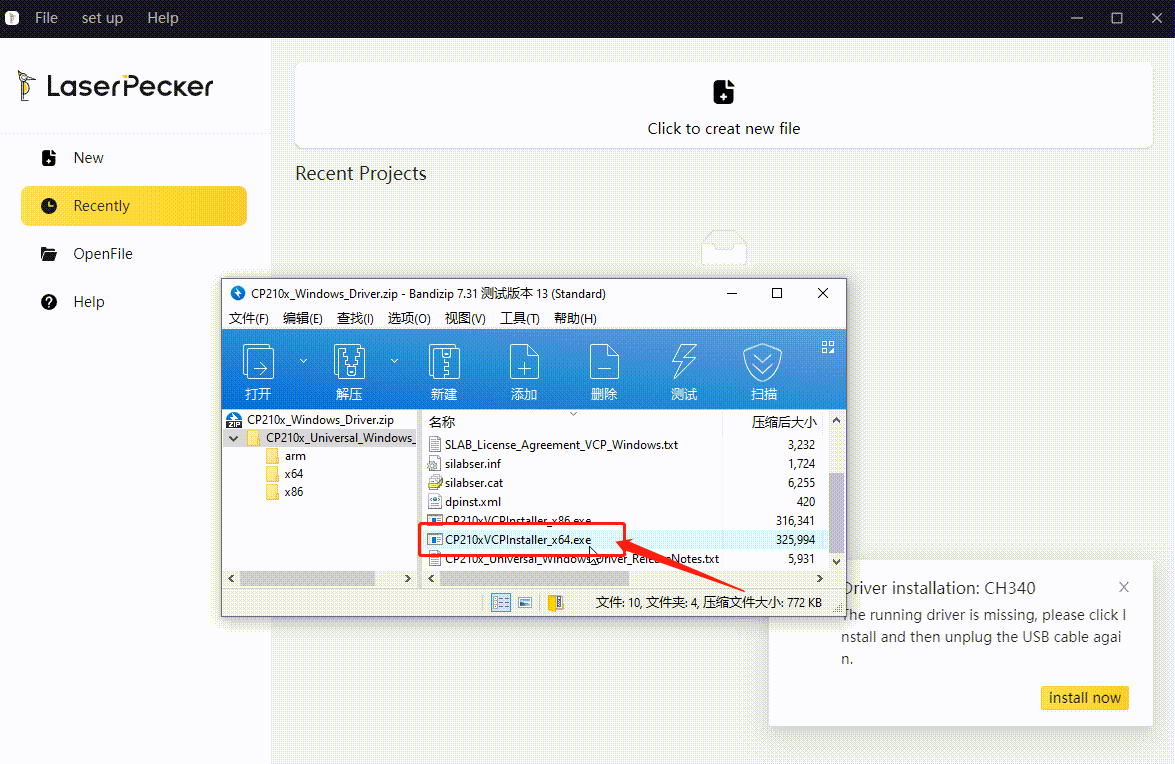Click the 新建 (New archive) toolbar icon
This screenshot has width=1175, height=764.
point(444,363)
